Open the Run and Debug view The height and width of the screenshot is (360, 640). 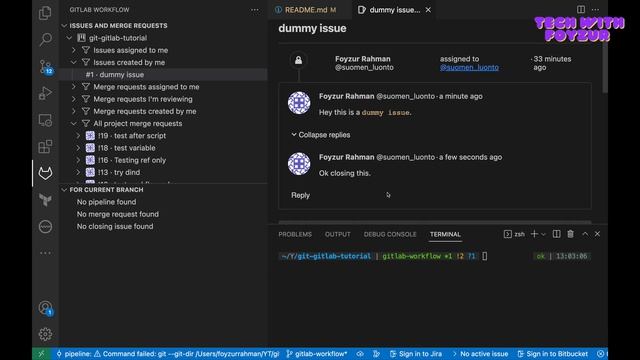(45, 93)
